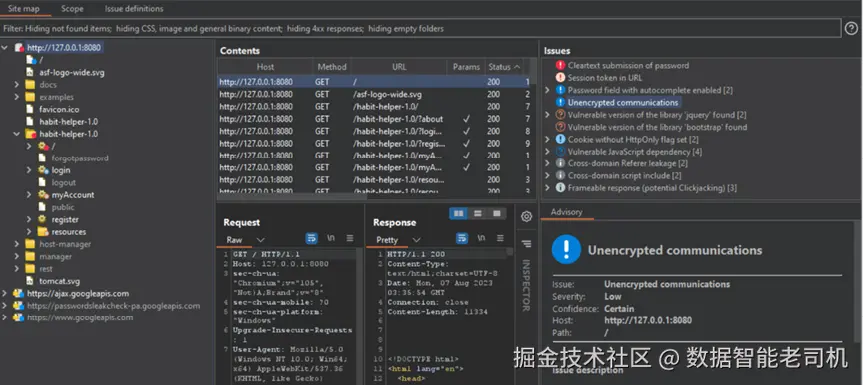Click the gear icon next to register

42,219
